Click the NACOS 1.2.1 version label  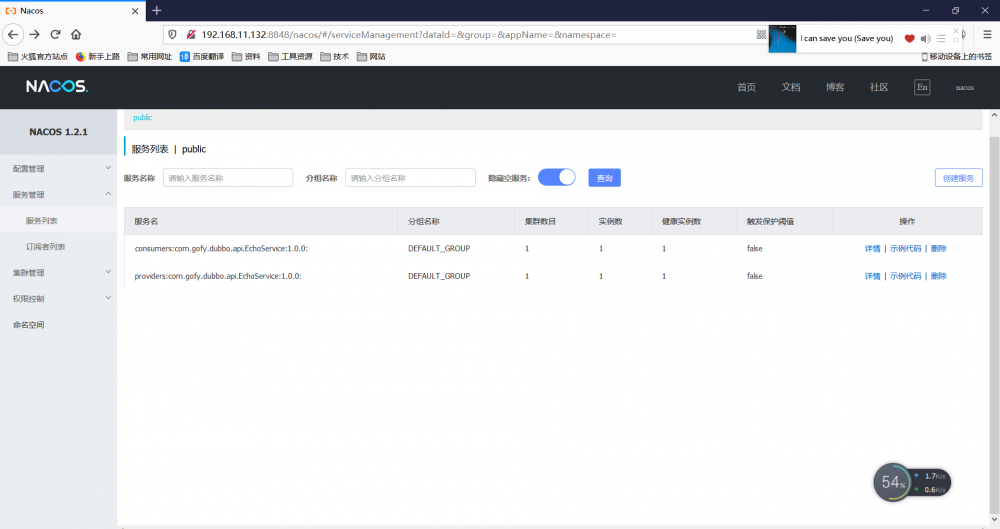pyautogui.click(x=59, y=131)
